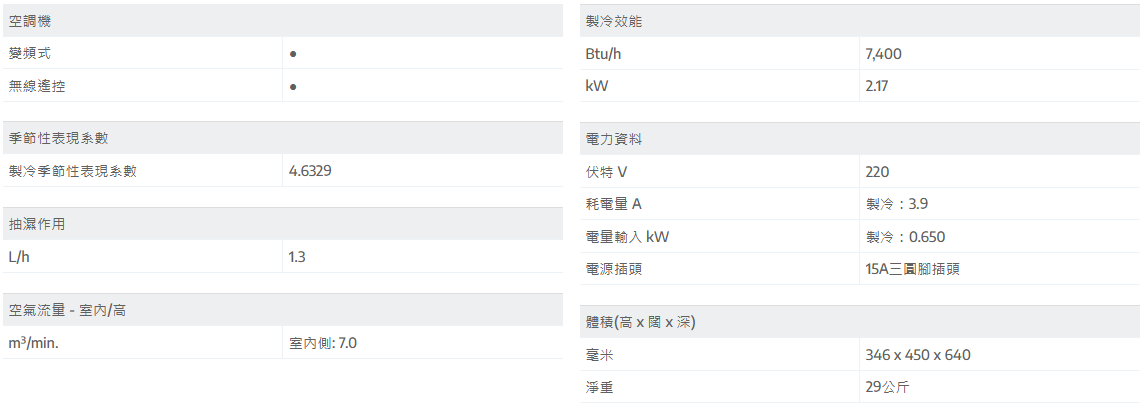Click the 空氣流量 - 室內/高 header

tap(68, 310)
